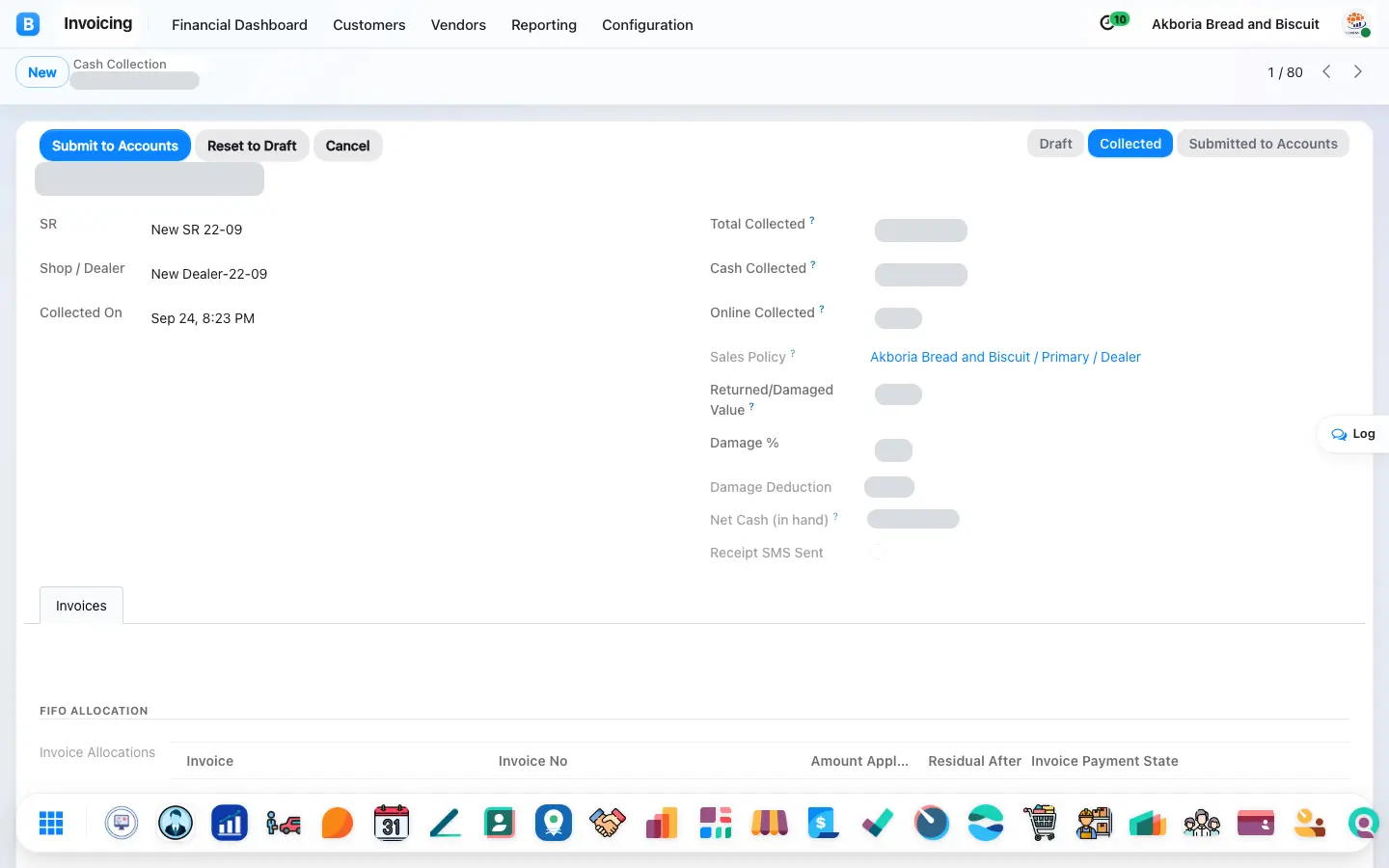Screen dimensions: 1389x868
Task: Open the Reporting menu
Action: [544, 25]
